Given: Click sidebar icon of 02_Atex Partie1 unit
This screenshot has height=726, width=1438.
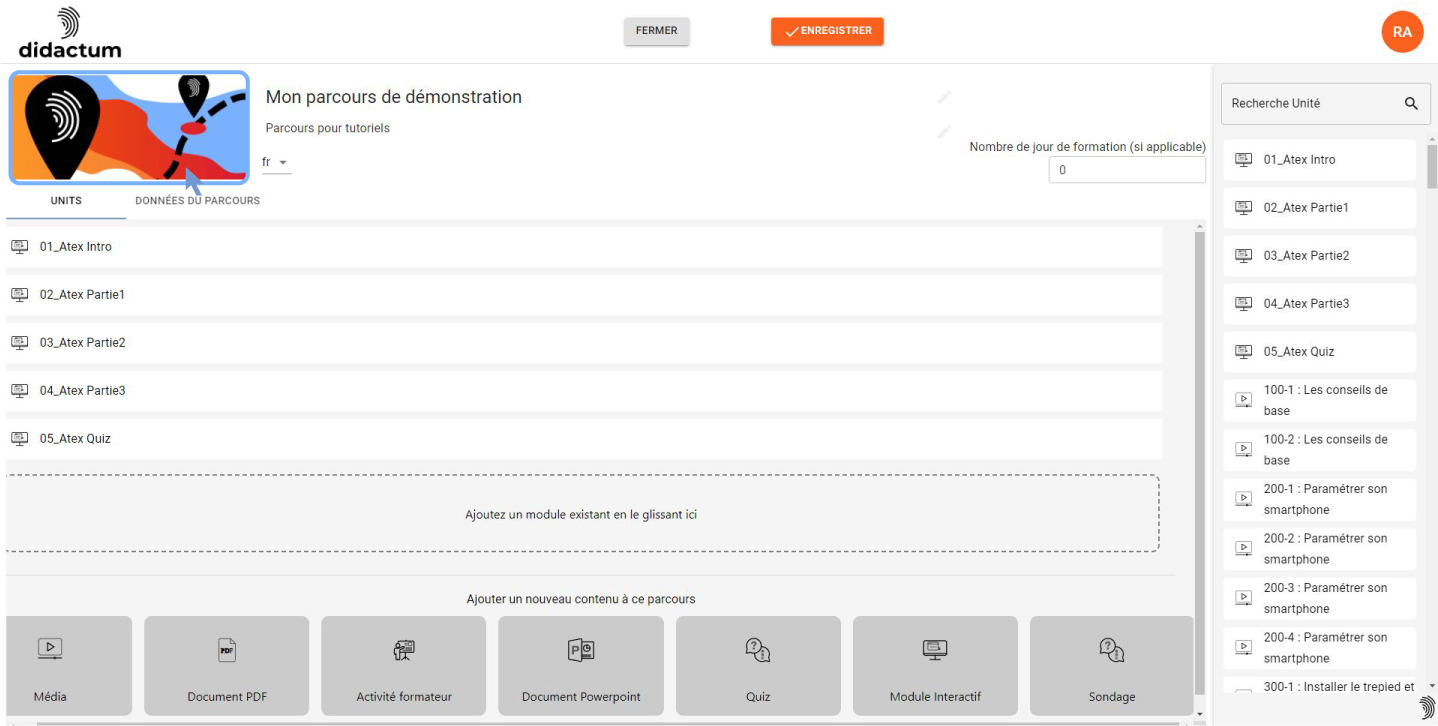Looking at the screenshot, I should pos(1244,208).
